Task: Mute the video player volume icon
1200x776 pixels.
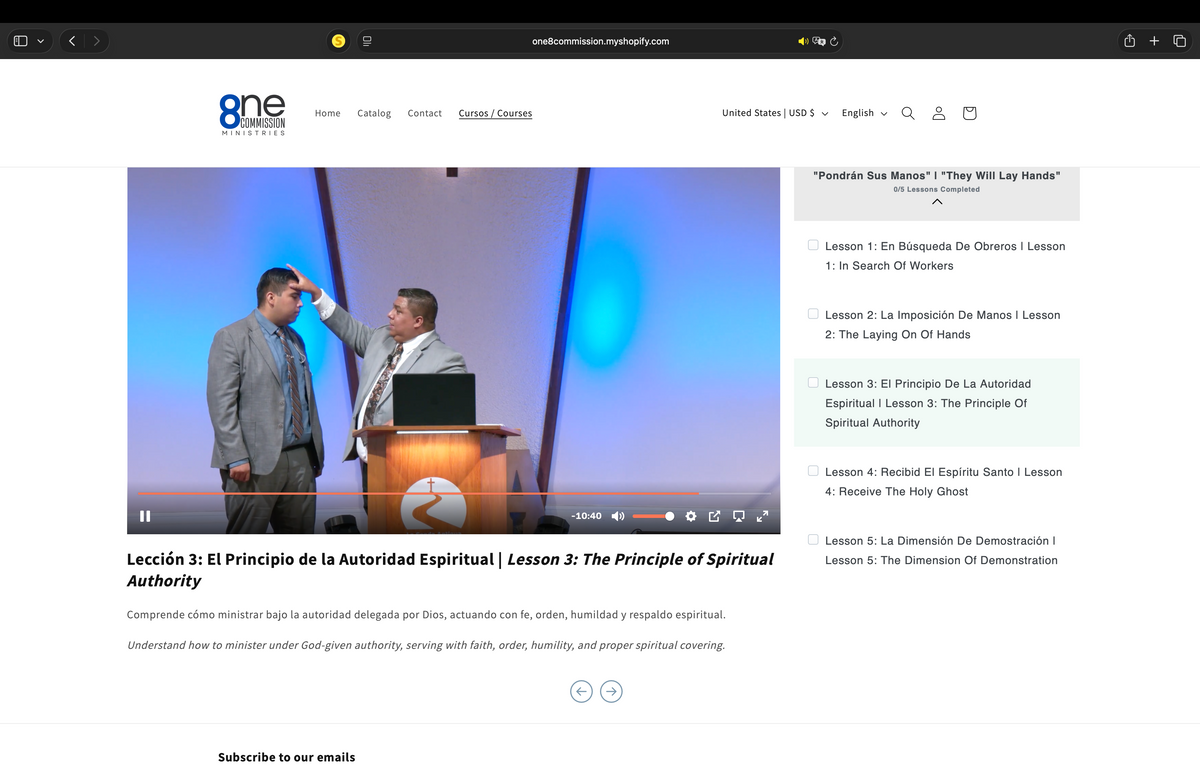Action: click(x=617, y=516)
